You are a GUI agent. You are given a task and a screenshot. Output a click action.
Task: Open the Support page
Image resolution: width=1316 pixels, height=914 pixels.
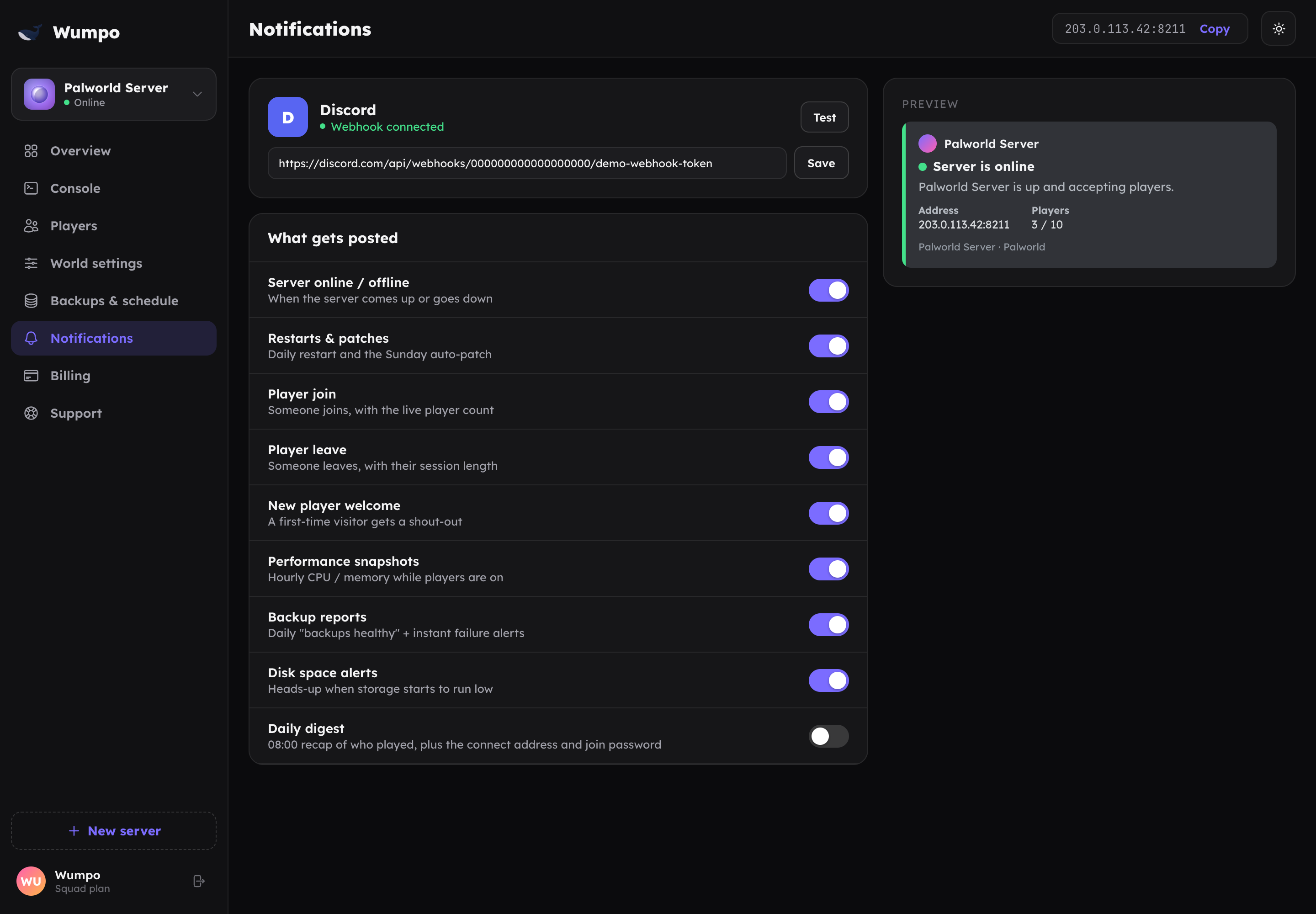(113, 413)
